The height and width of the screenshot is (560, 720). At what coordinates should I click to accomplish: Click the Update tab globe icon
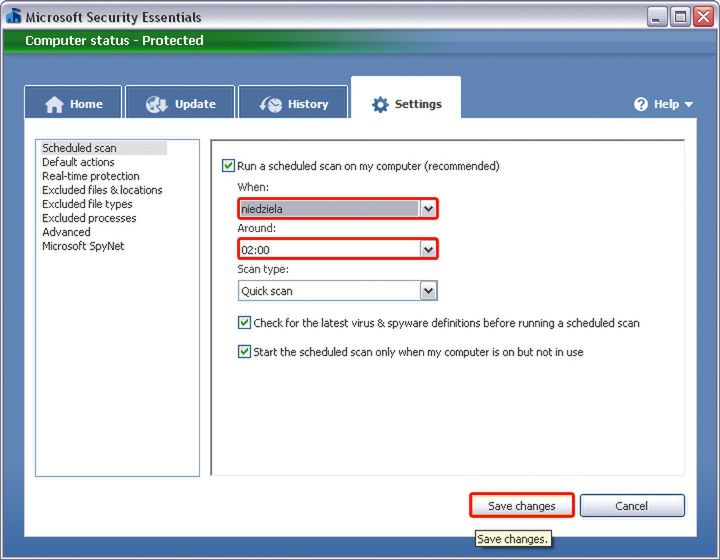click(x=157, y=105)
